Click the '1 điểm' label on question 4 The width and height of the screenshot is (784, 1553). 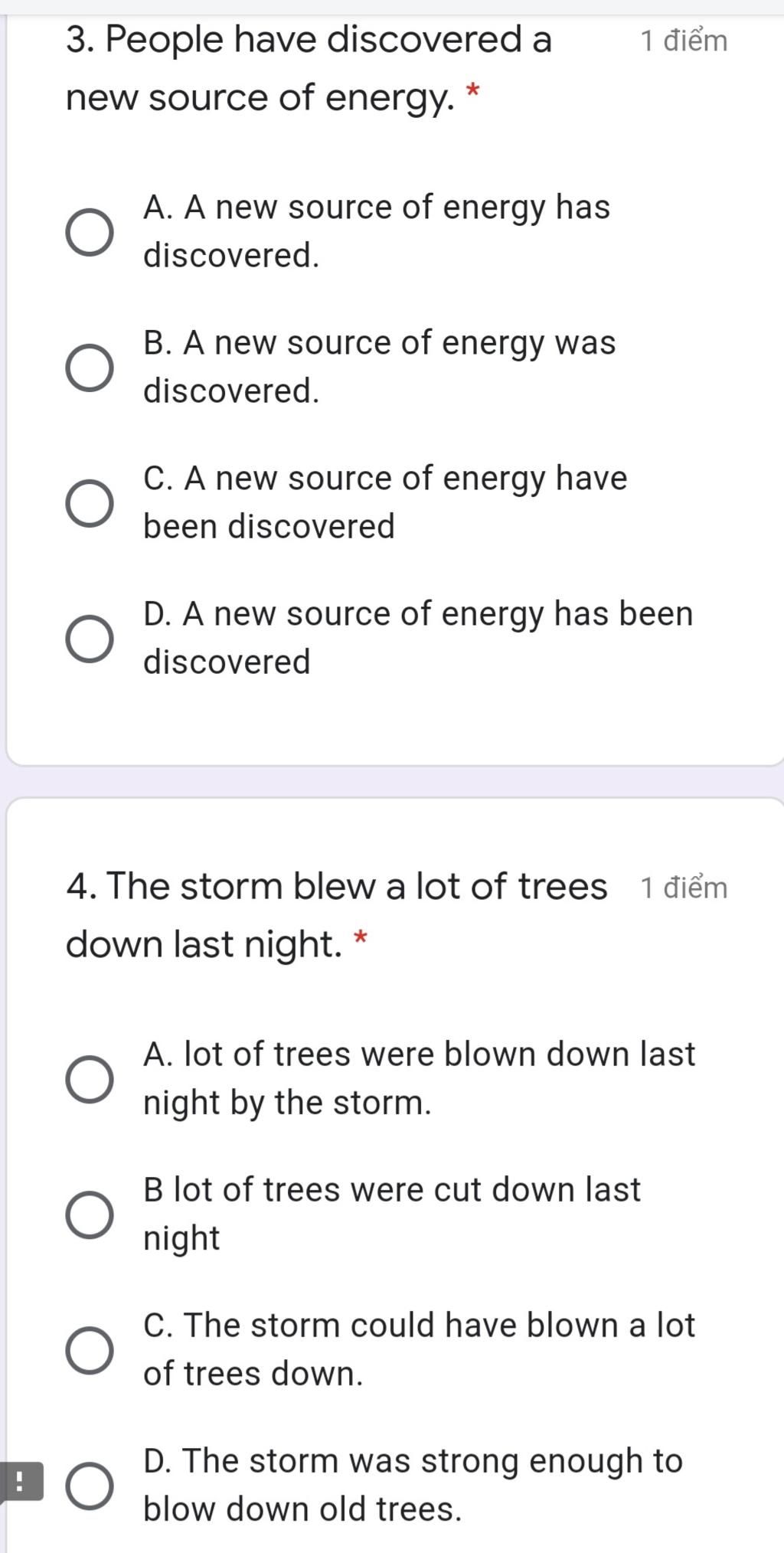(684, 887)
